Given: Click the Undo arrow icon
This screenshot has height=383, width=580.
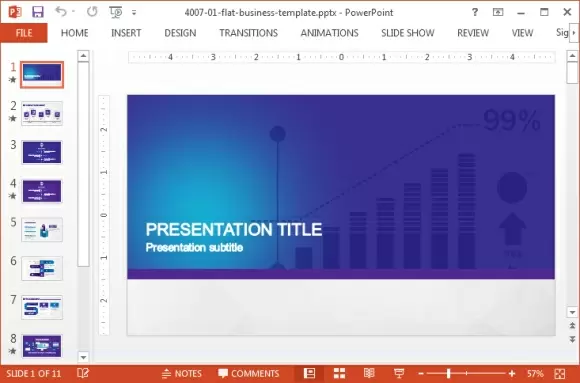Looking at the screenshot, I should pos(61,12).
